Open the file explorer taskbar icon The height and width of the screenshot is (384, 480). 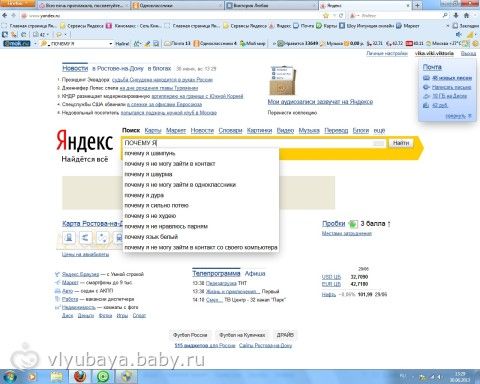[57, 377]
